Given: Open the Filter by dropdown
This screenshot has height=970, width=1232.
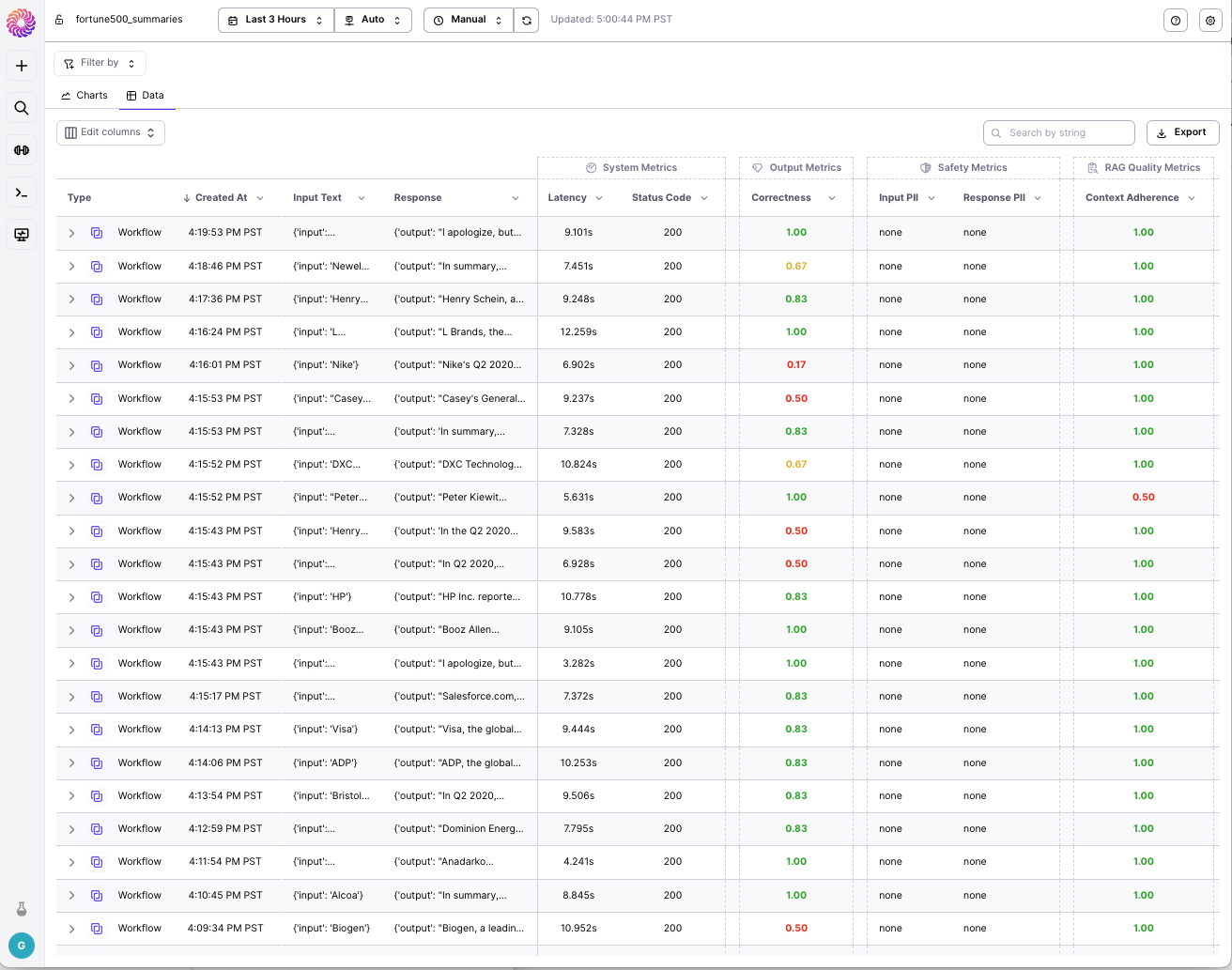Looking at the screenshot, I should tap(100, 63).
